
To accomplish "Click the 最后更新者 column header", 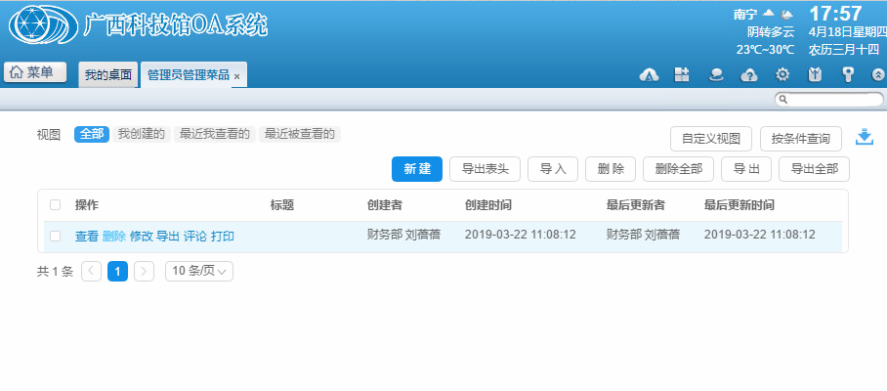I will pos(636,205).
